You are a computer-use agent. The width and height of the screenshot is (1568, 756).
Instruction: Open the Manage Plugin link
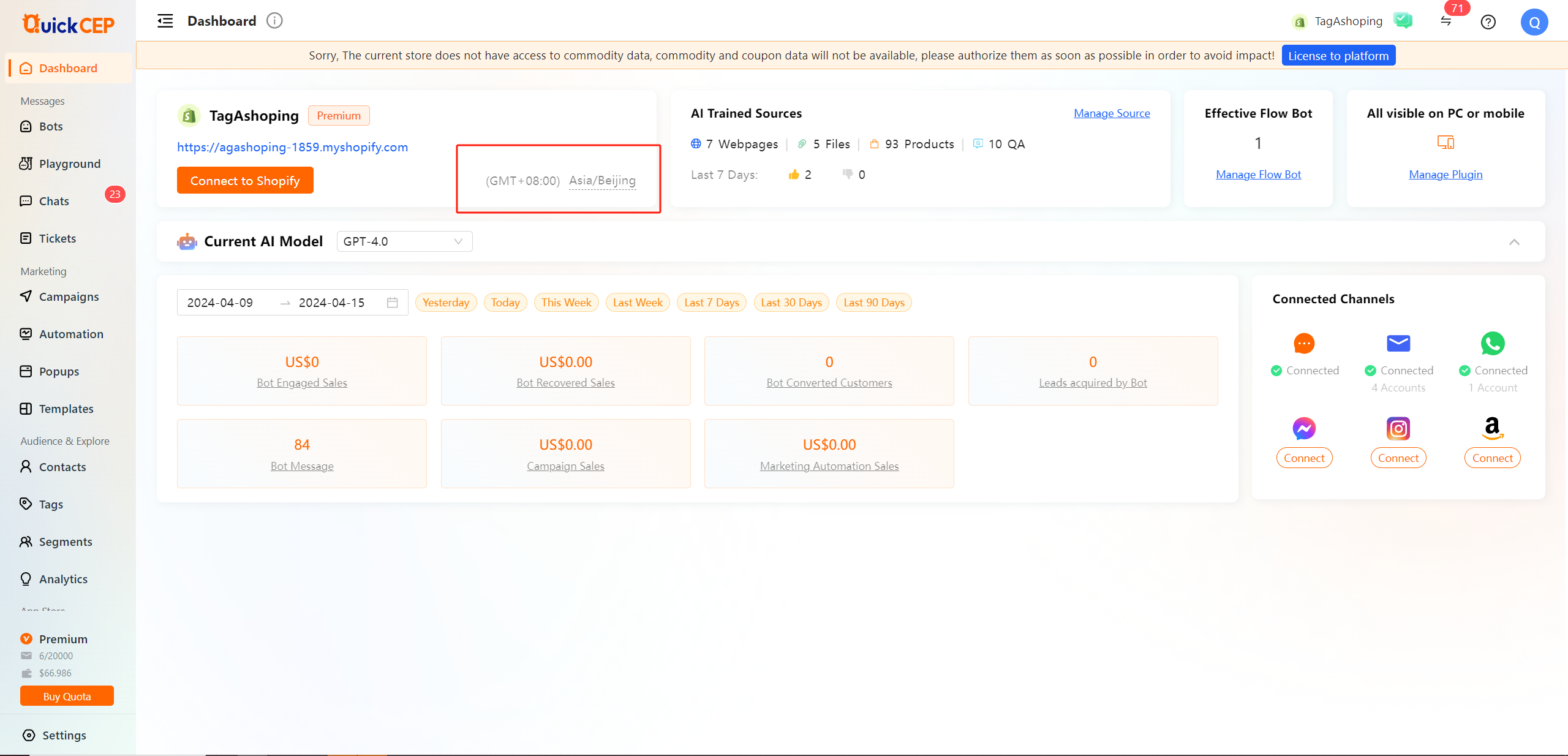pos(1445,175)
